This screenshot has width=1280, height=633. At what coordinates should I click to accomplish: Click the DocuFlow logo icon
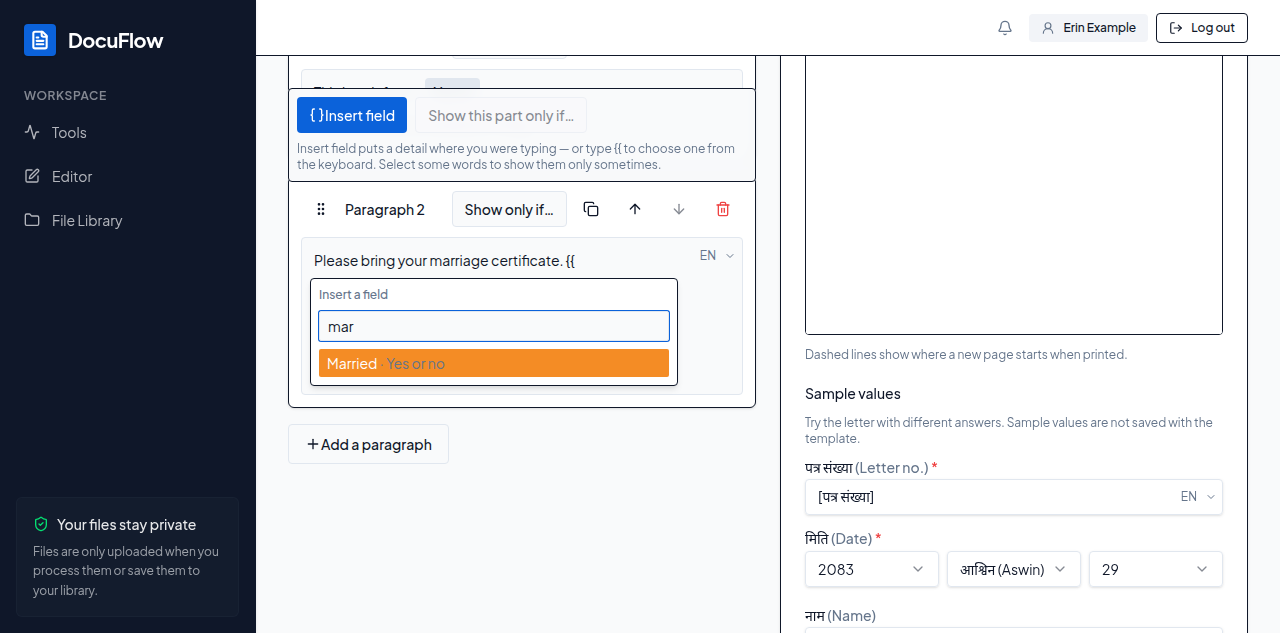40,40
